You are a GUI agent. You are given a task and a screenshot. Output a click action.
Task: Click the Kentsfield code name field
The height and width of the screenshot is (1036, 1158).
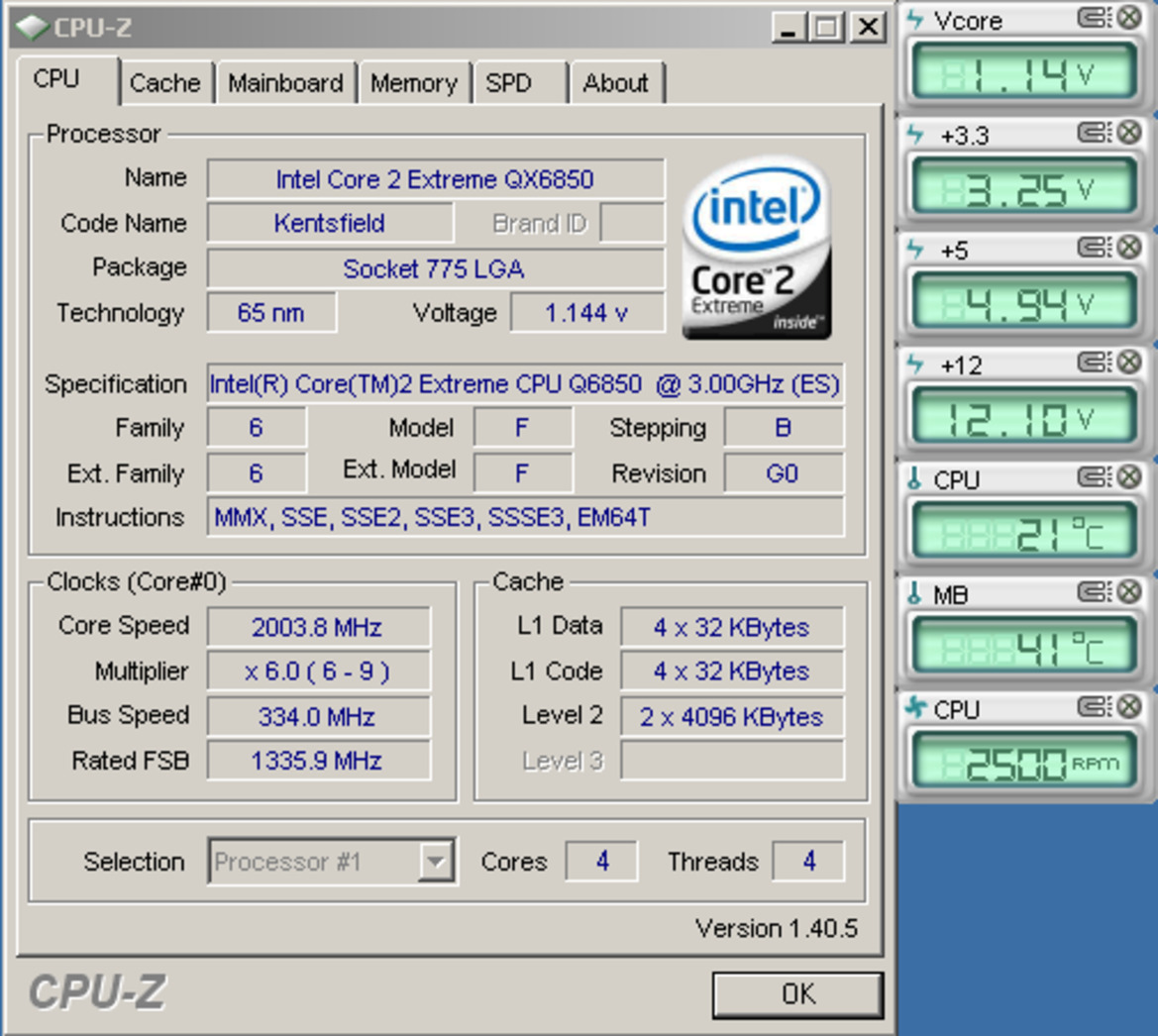[x=330, y=223]
